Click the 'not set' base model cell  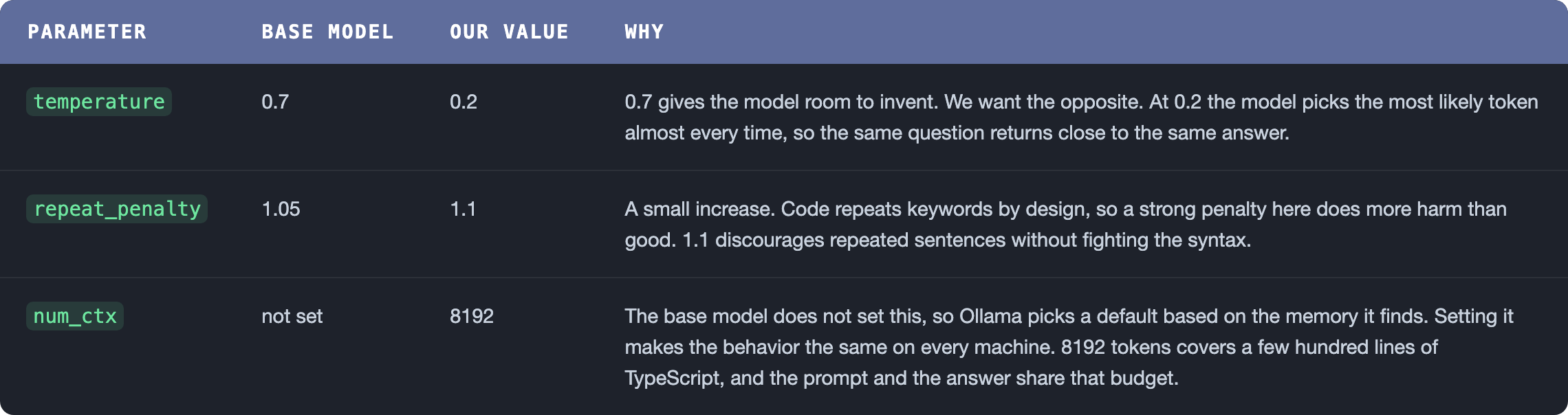(292, 316)
